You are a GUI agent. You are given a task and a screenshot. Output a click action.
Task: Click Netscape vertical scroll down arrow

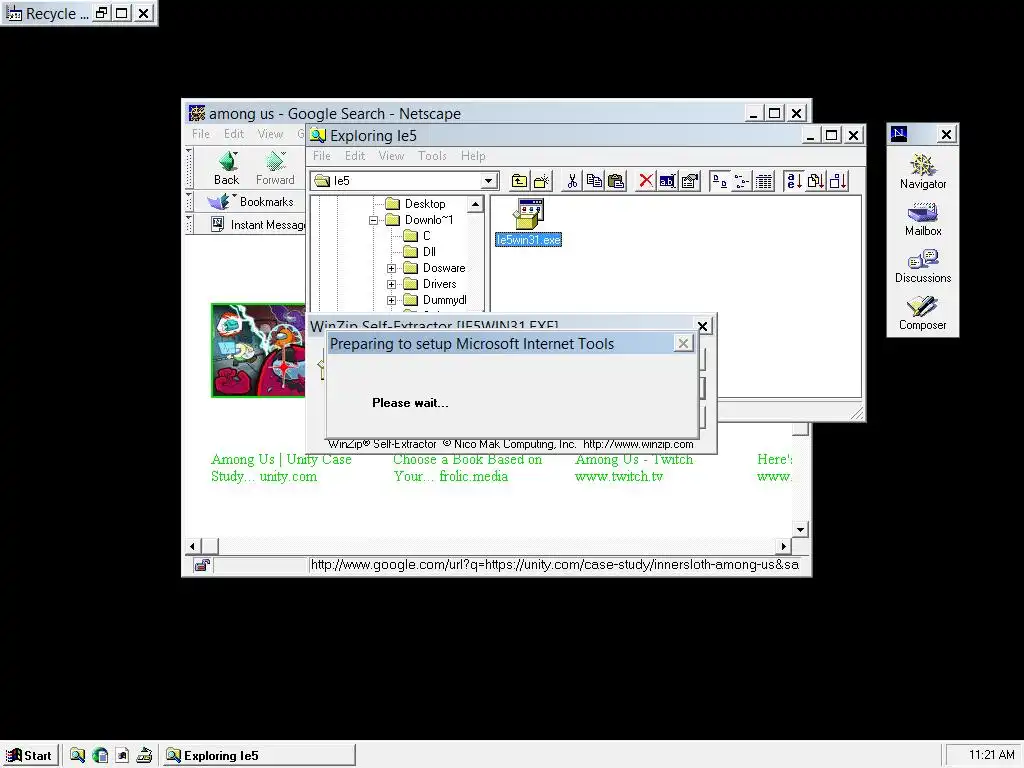coord(801,529)
